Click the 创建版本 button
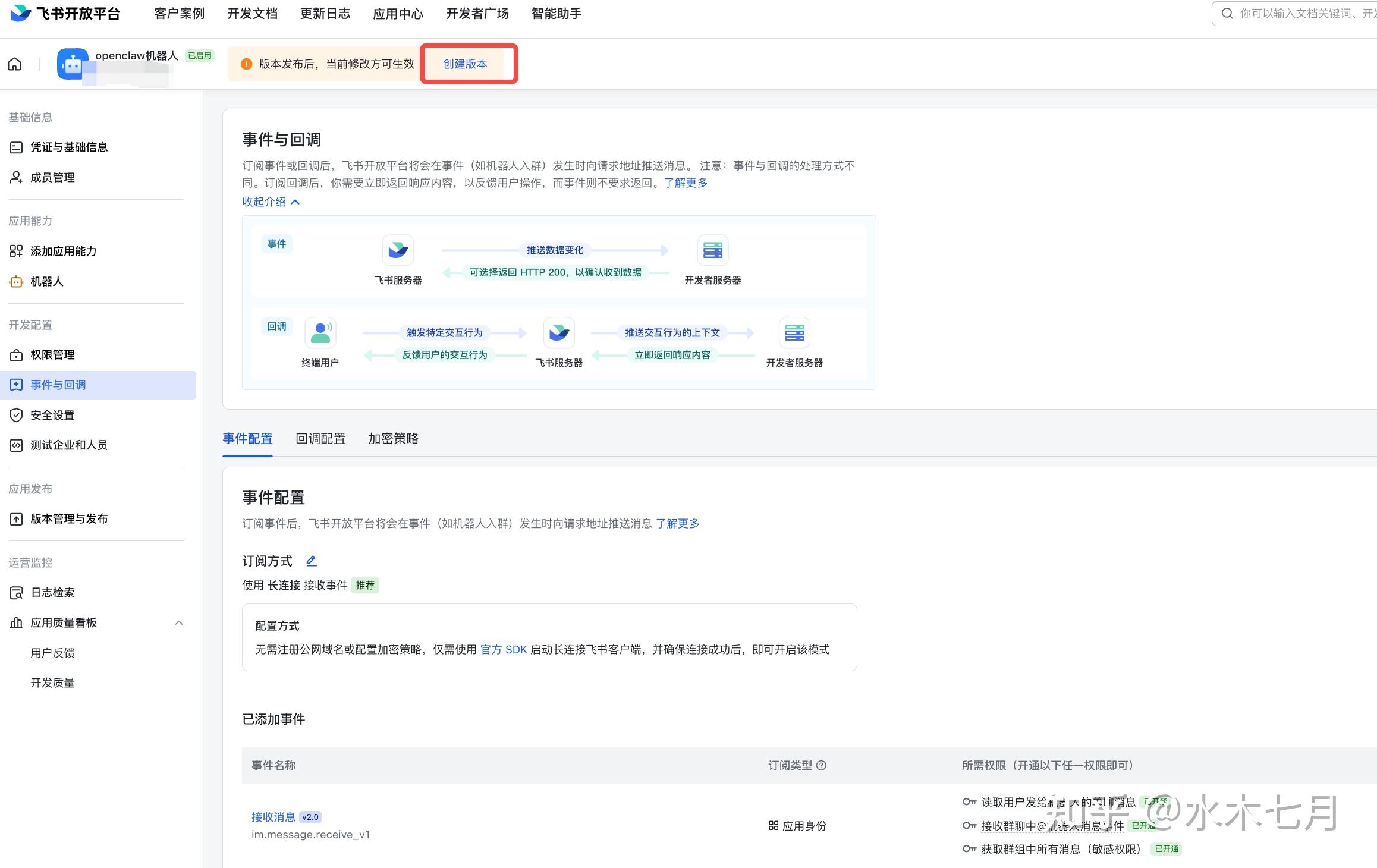The height and width of the screenshot is (868, 1377). (x=465, y=64)
